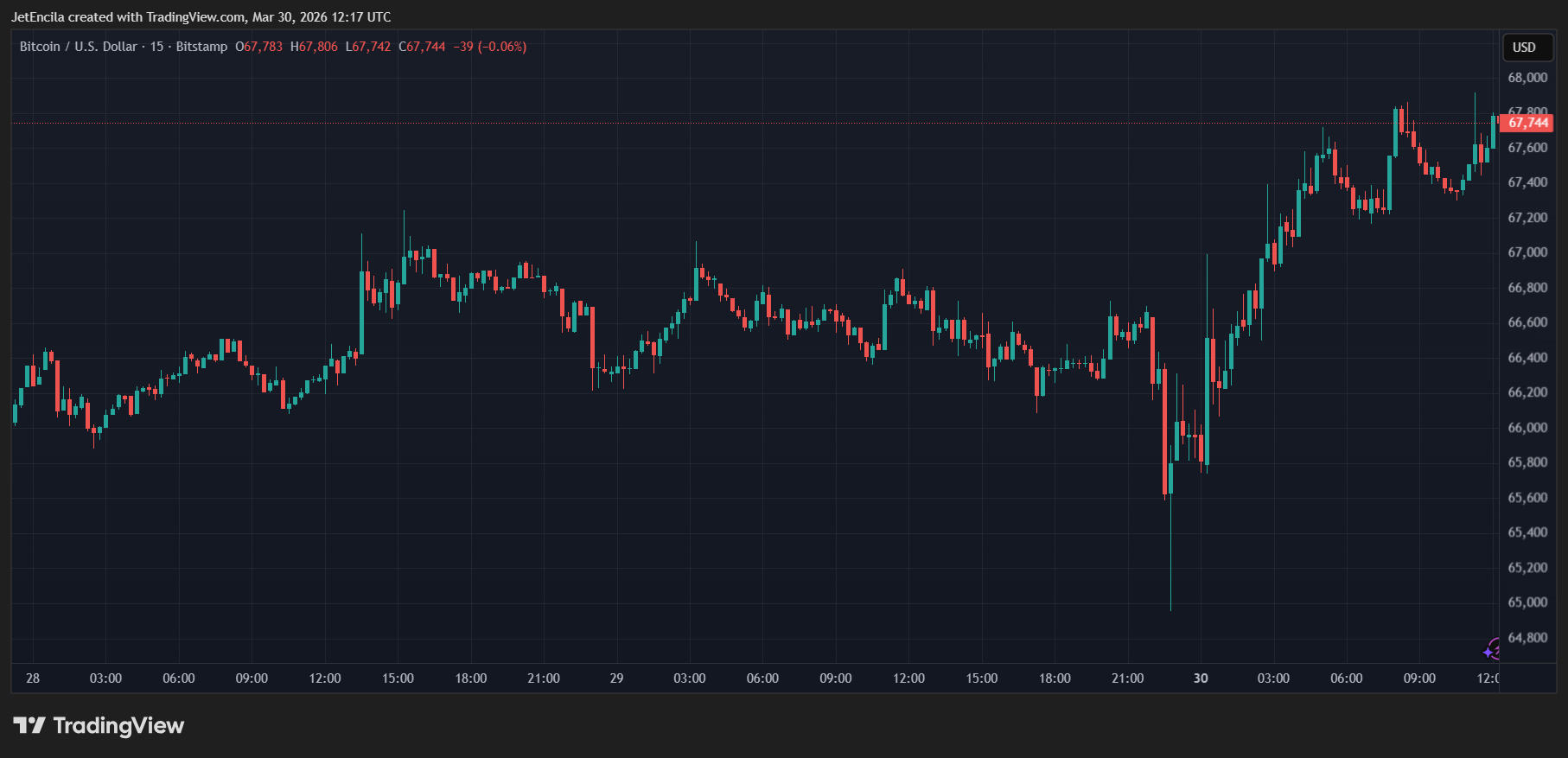
Task: Click the JetEncila author name in the caption
Action: tap(37, 17)
